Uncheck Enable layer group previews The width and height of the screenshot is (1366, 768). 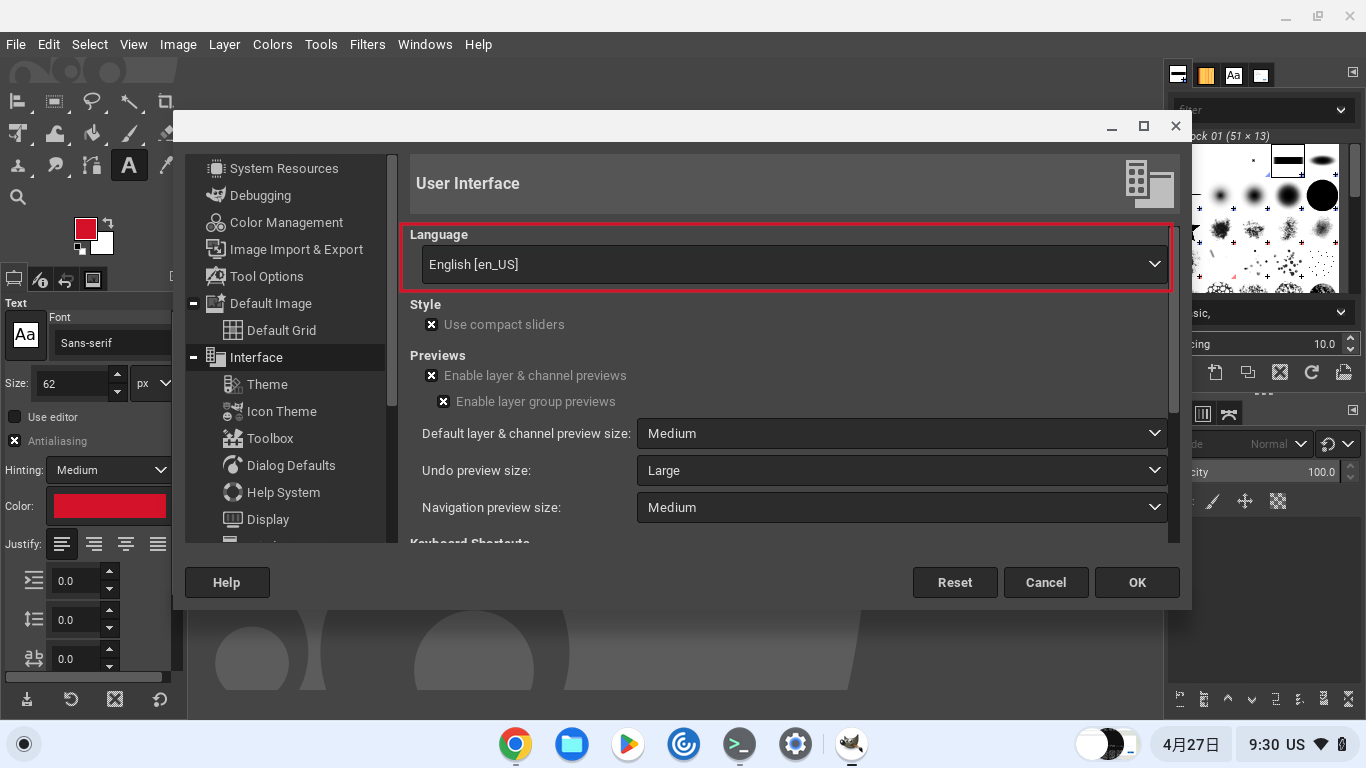443,402
